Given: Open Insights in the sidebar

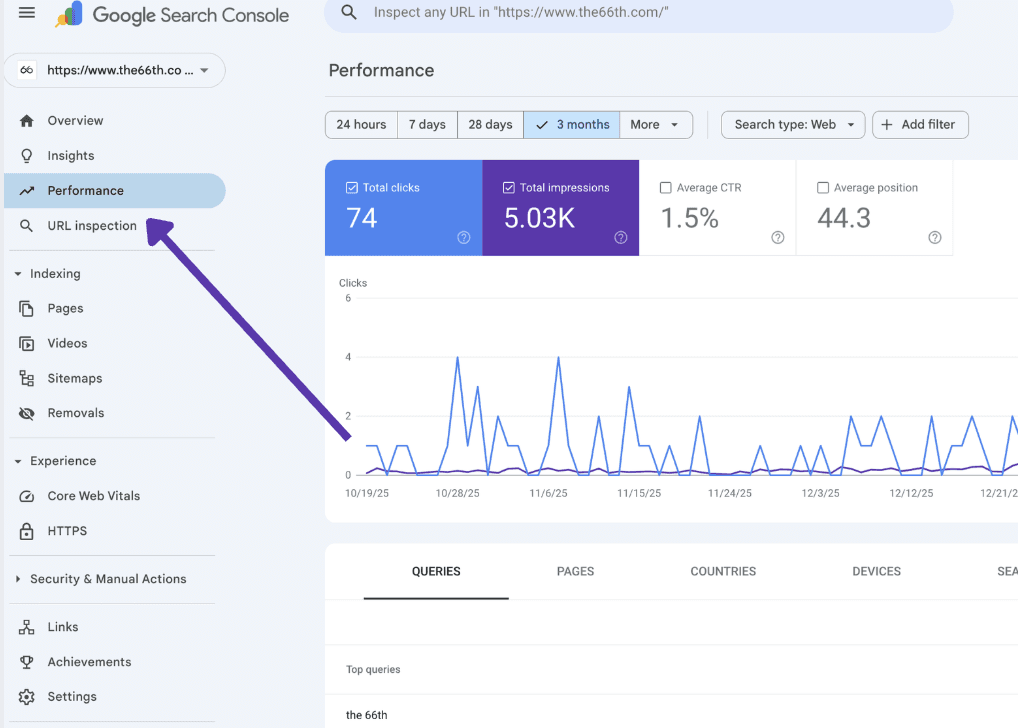Looking at the screenshot, I should (115, 156).
